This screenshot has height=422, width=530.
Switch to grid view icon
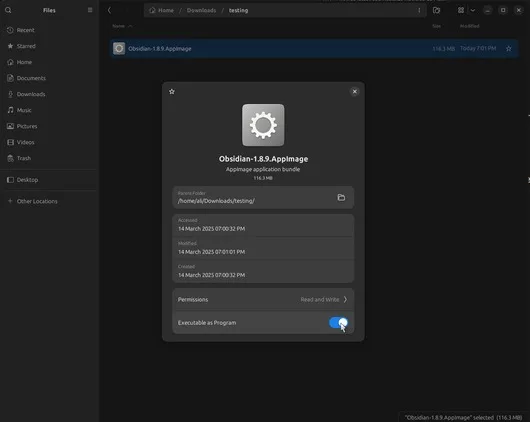coord(461,10)
